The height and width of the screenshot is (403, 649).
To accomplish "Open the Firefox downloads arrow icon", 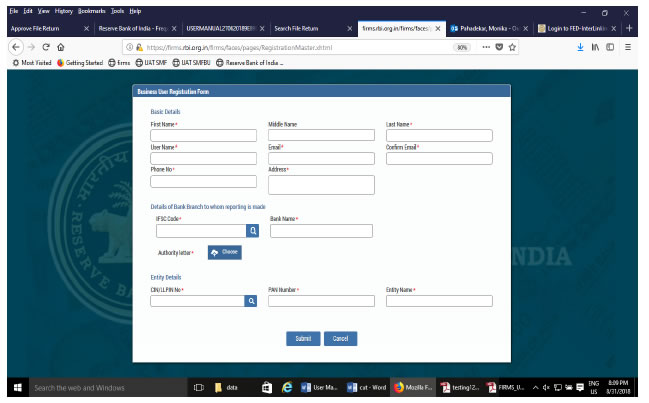I will pyautogui.click(x=581, y=47).
